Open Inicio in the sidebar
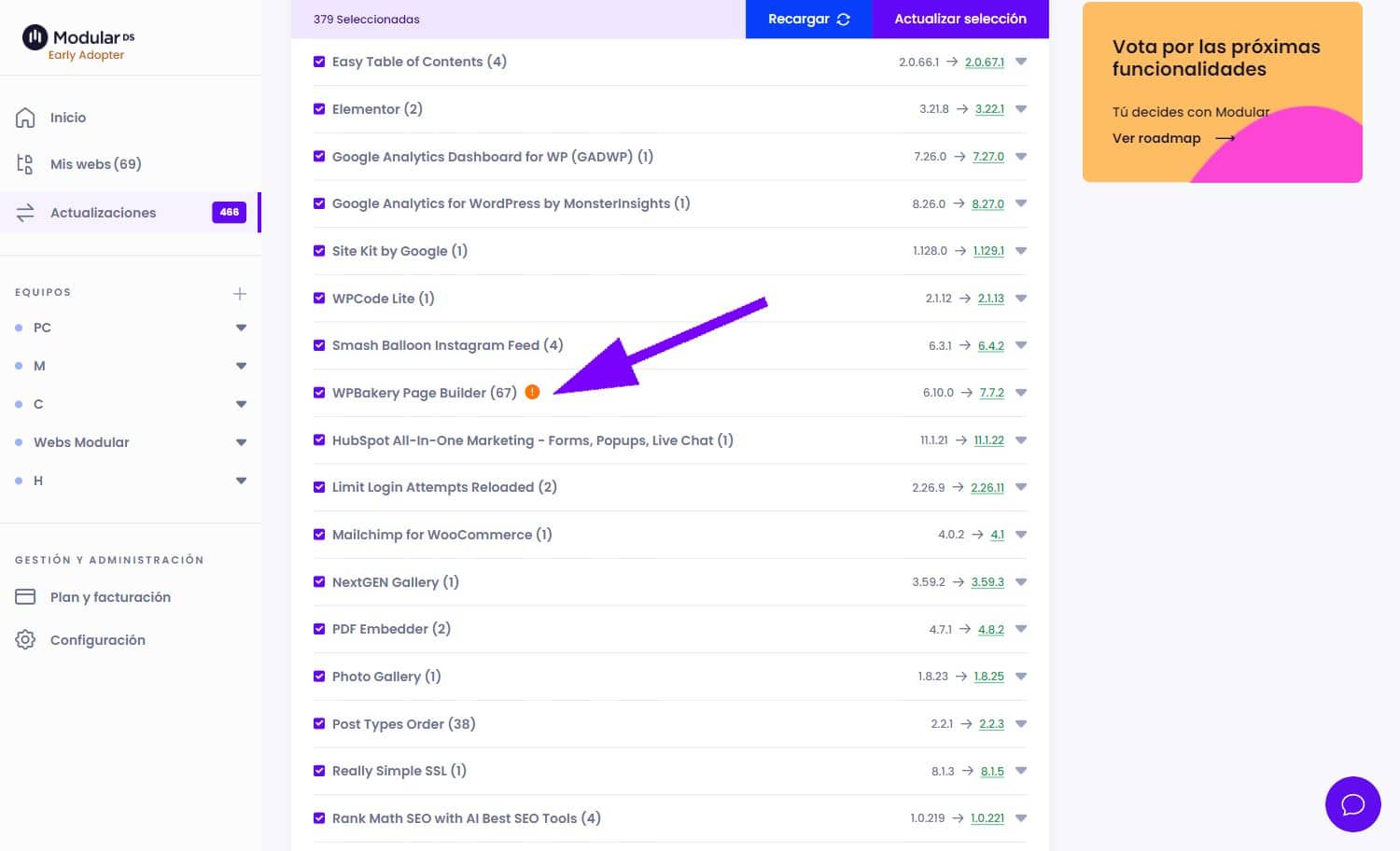Viewport: 1400px width, 851px height. (68, 118)
